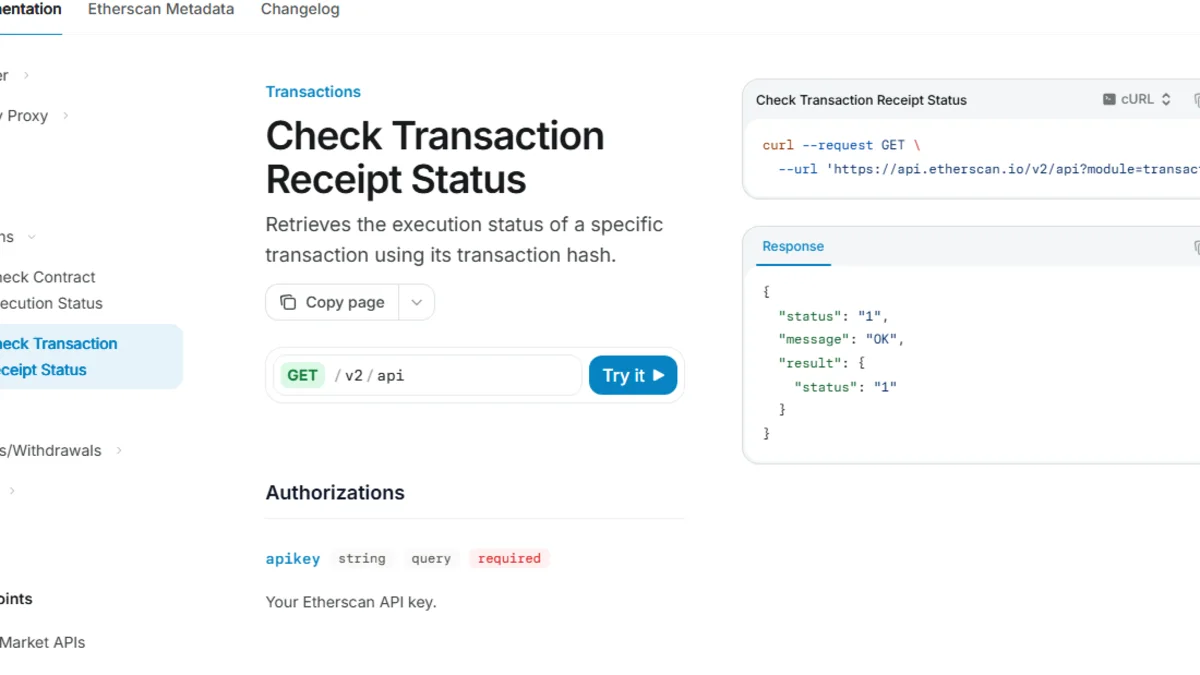Select the Response tab
Viewport: 1200px width, 675px height.
pyautogui.click(x=793, y=246)
